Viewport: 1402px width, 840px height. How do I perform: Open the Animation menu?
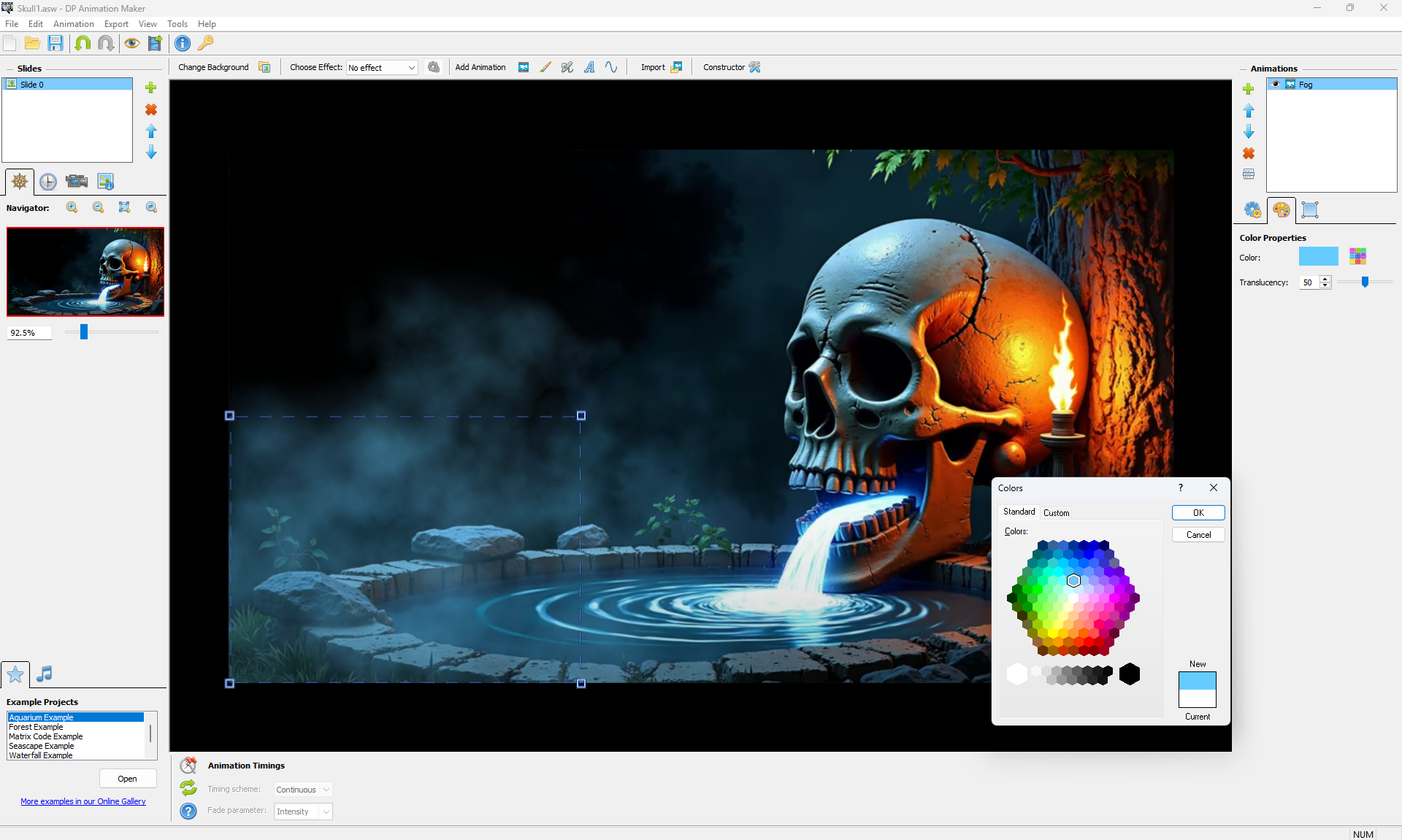pos(73,24)
